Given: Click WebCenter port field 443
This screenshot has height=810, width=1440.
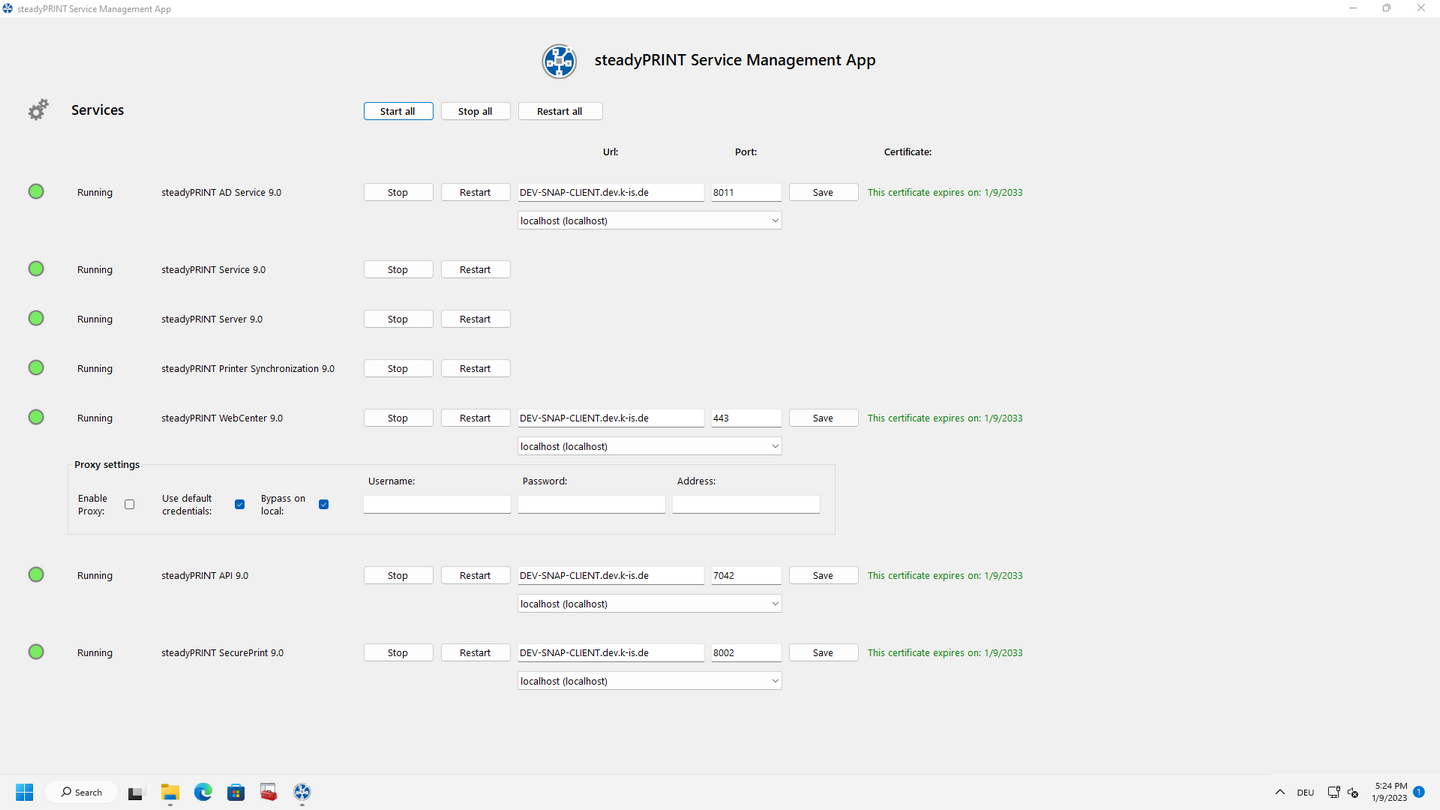Looking at the screenshot, I should pyautogui.click(x=746, y=418).
